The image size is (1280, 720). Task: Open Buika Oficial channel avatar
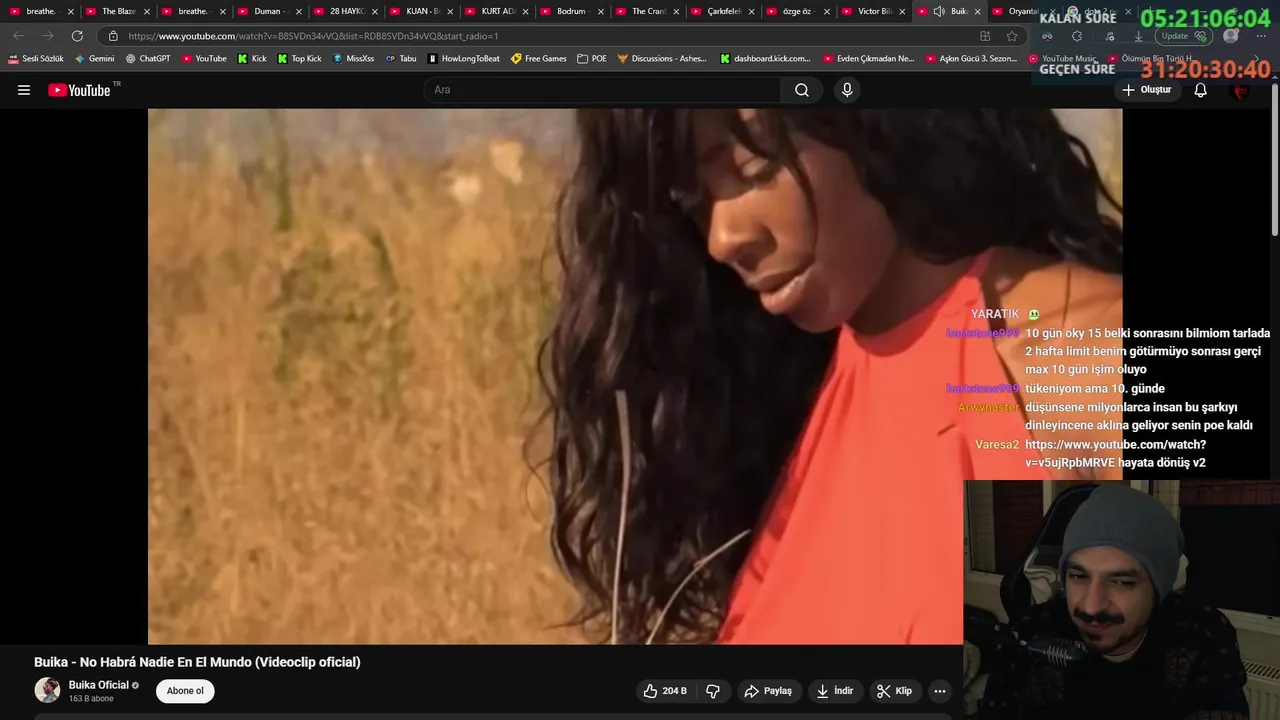click(x=47, y=690)
